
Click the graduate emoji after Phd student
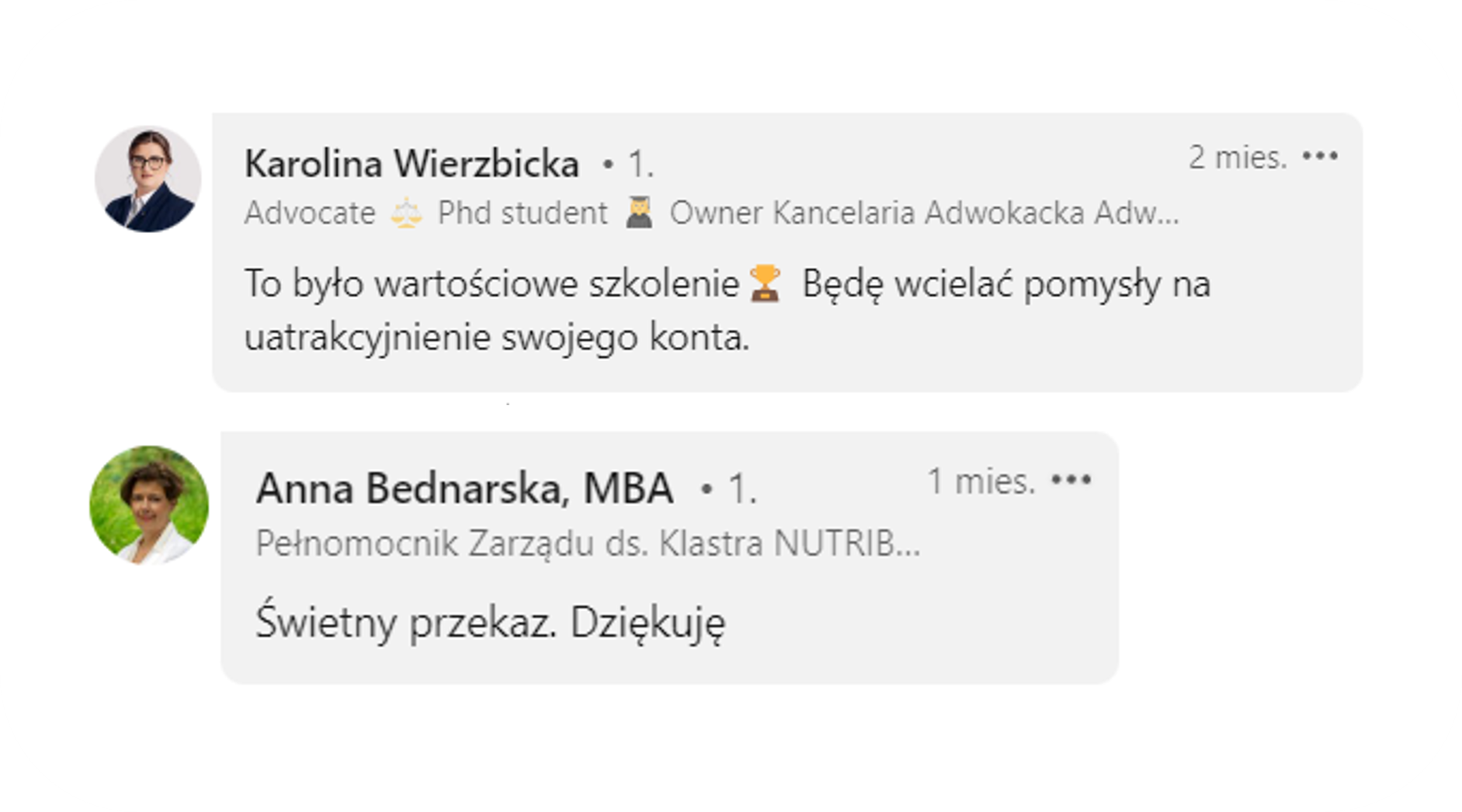coord(639,213)
